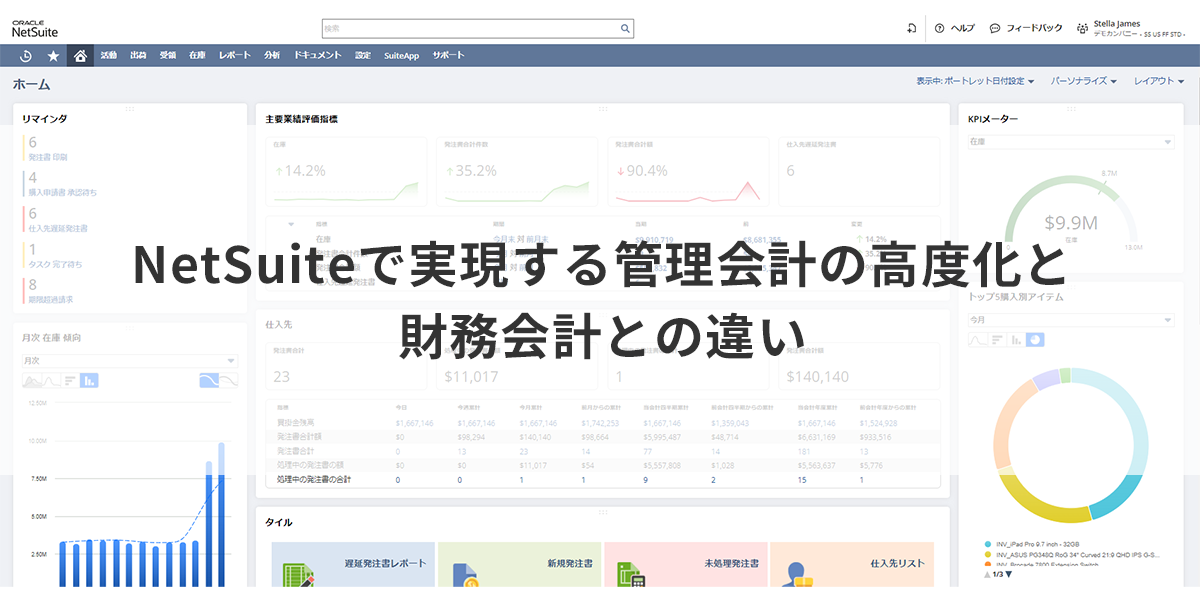
Task: Open the recent records history icon
Action: coord(26,56)
